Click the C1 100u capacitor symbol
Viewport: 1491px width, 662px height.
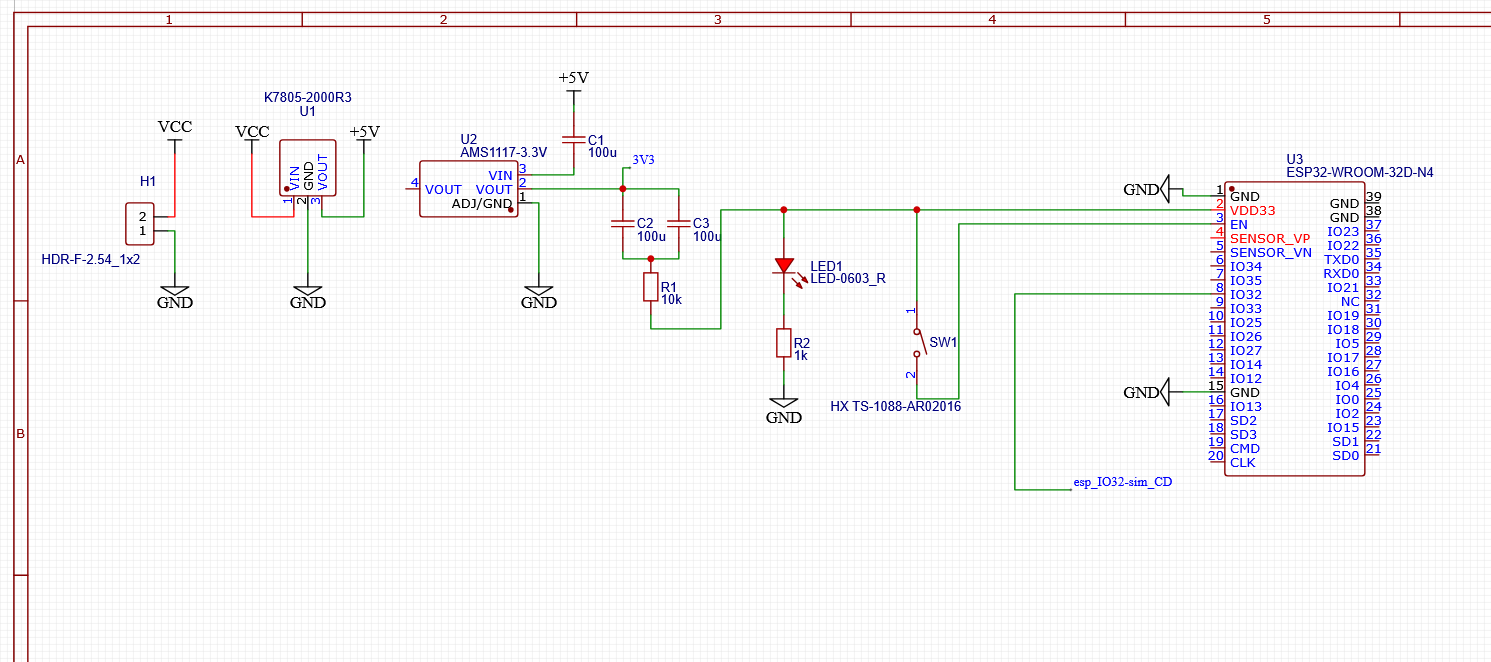(x=573, y=140)
